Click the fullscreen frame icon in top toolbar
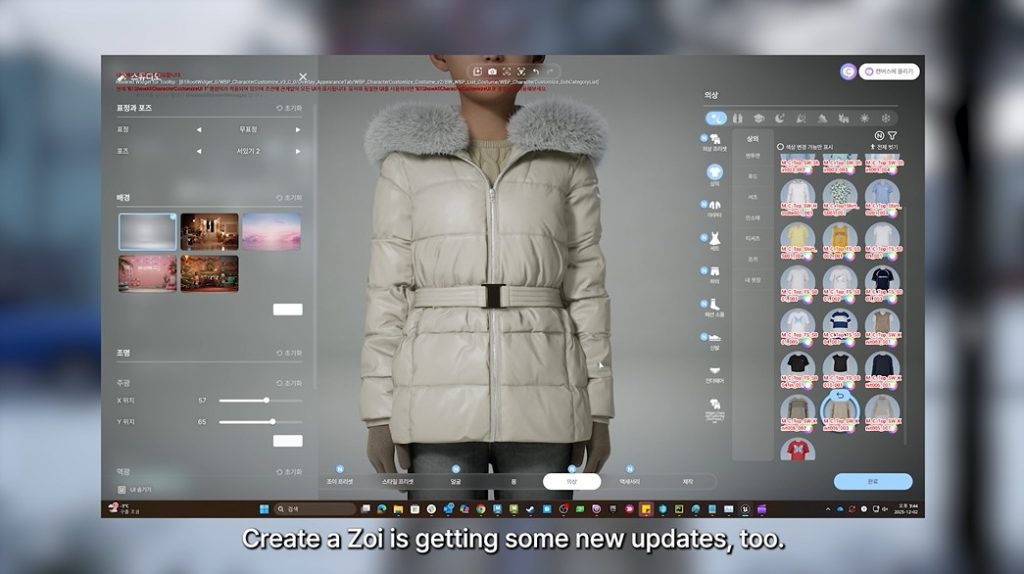This screenshot has height=574, width=1024. coord(506,71)
